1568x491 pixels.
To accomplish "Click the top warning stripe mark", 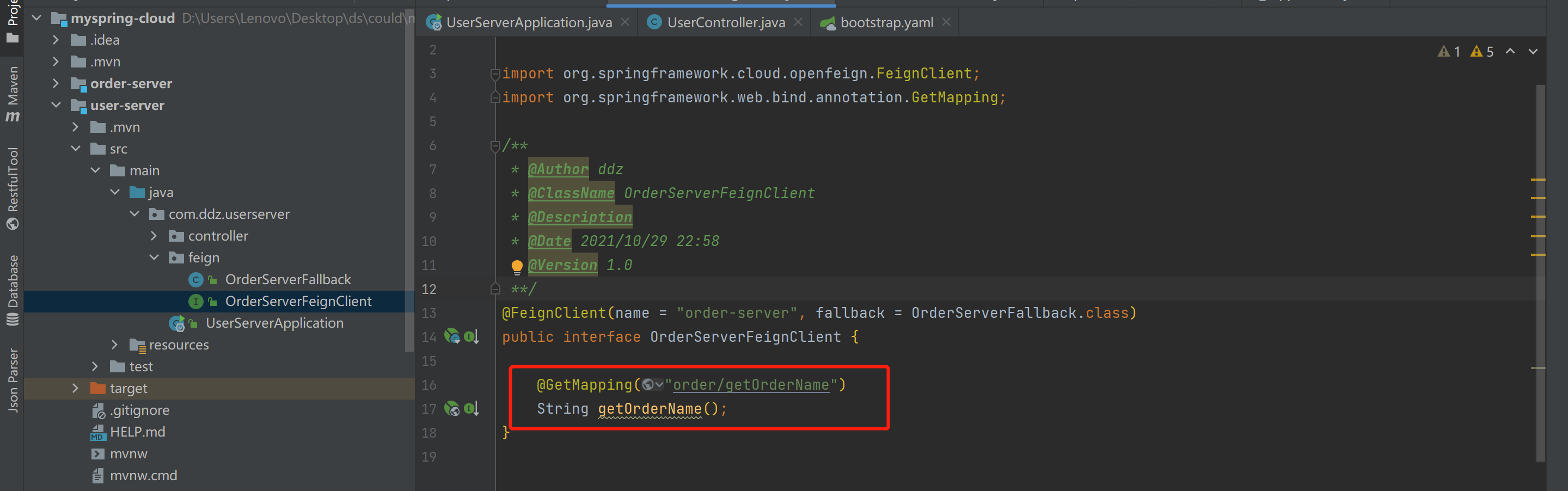I will (1538, 180).
